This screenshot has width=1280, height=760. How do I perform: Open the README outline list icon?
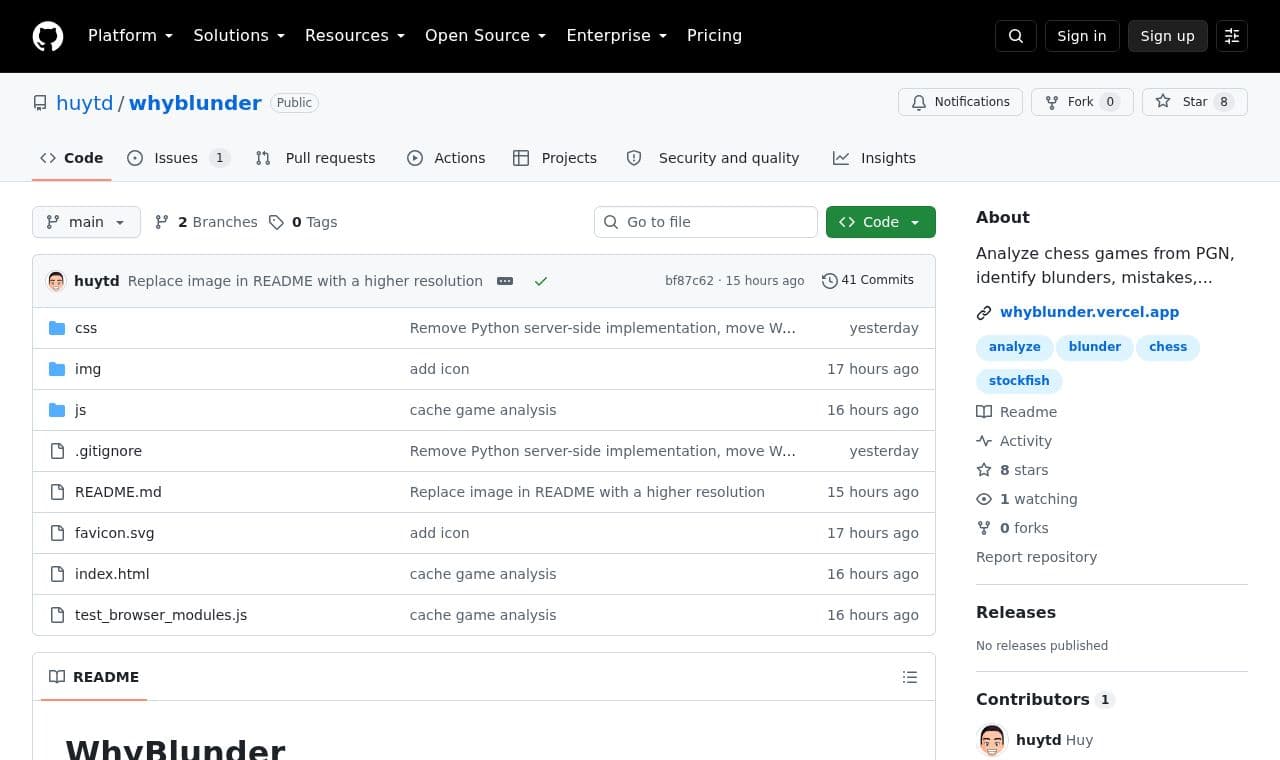click(910, 677)
